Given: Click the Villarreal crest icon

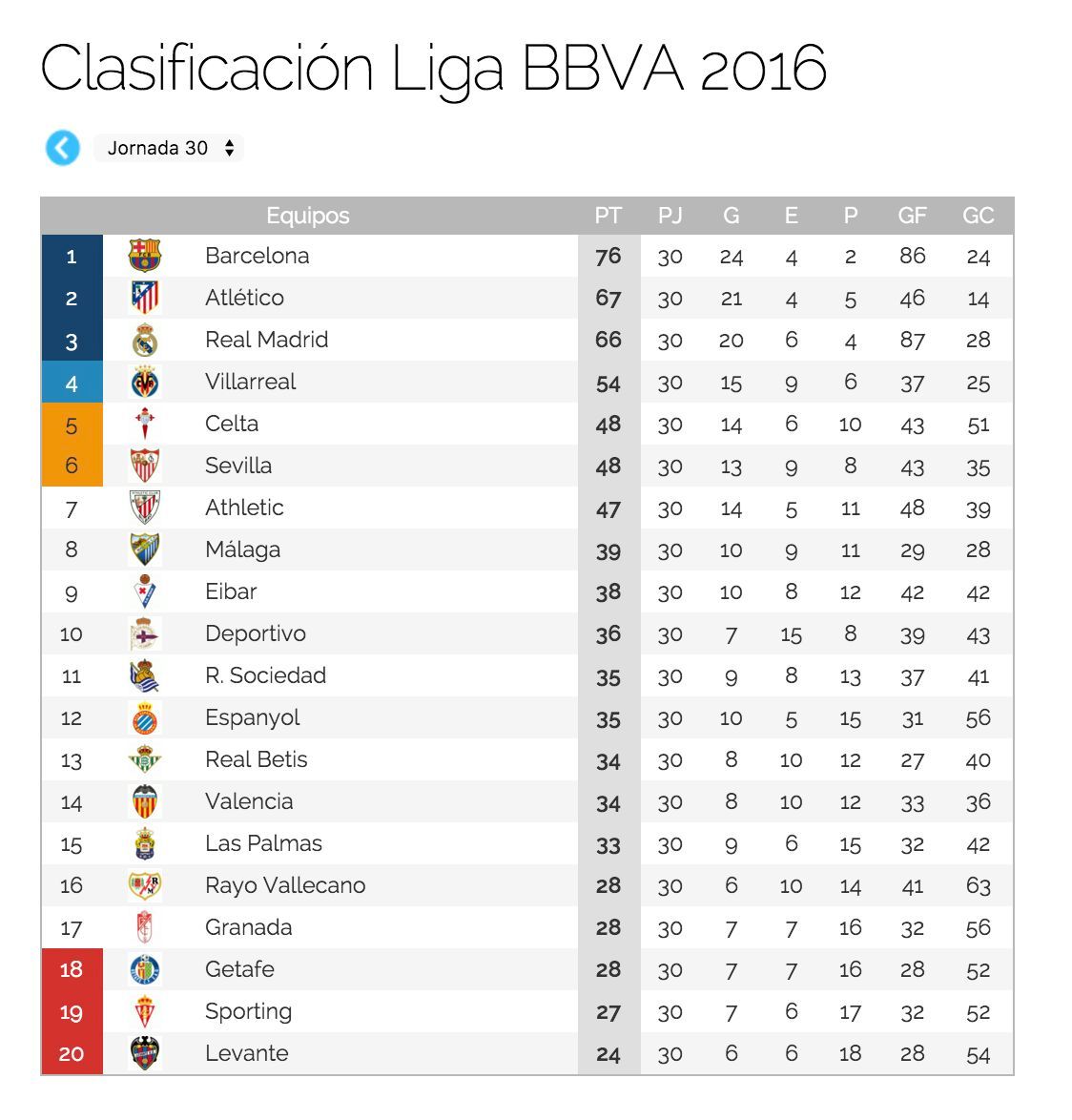Looking at the screenshot, I should click(145, 383).
